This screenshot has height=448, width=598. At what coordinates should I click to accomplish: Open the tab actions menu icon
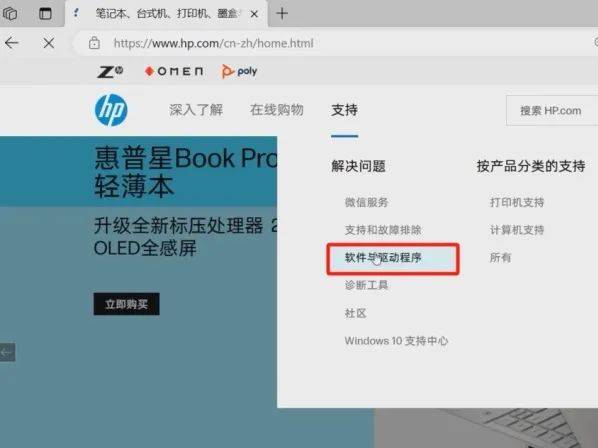tap(45, 13)
